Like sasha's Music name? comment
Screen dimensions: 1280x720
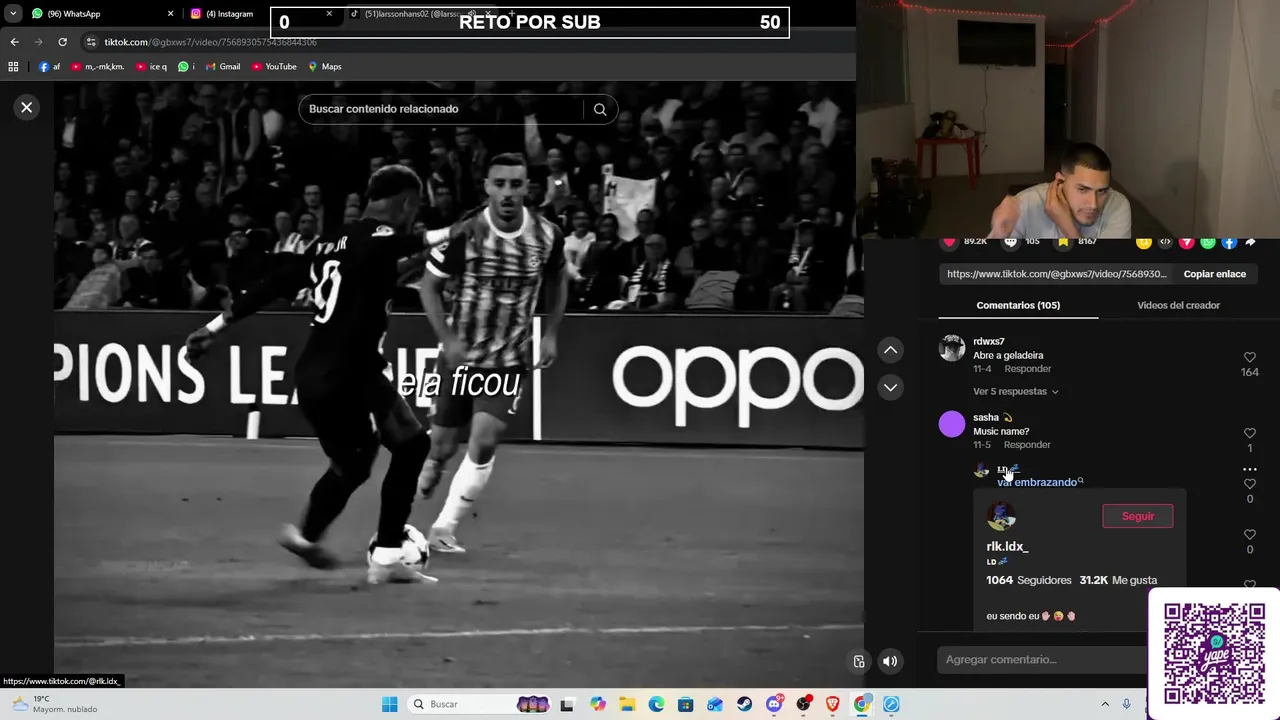coord(1250,434)
